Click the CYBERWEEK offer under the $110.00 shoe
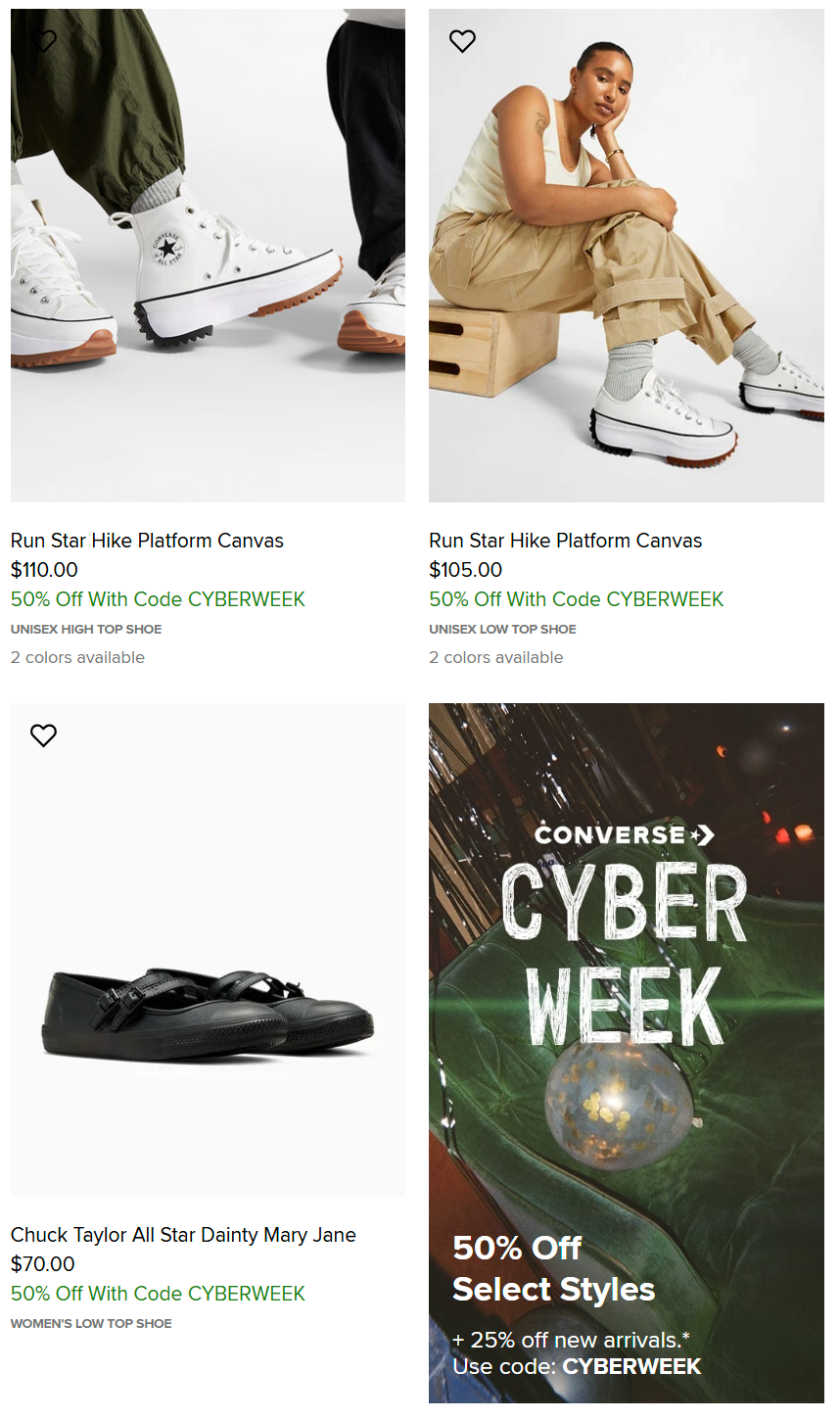 [x=158, y=599]
